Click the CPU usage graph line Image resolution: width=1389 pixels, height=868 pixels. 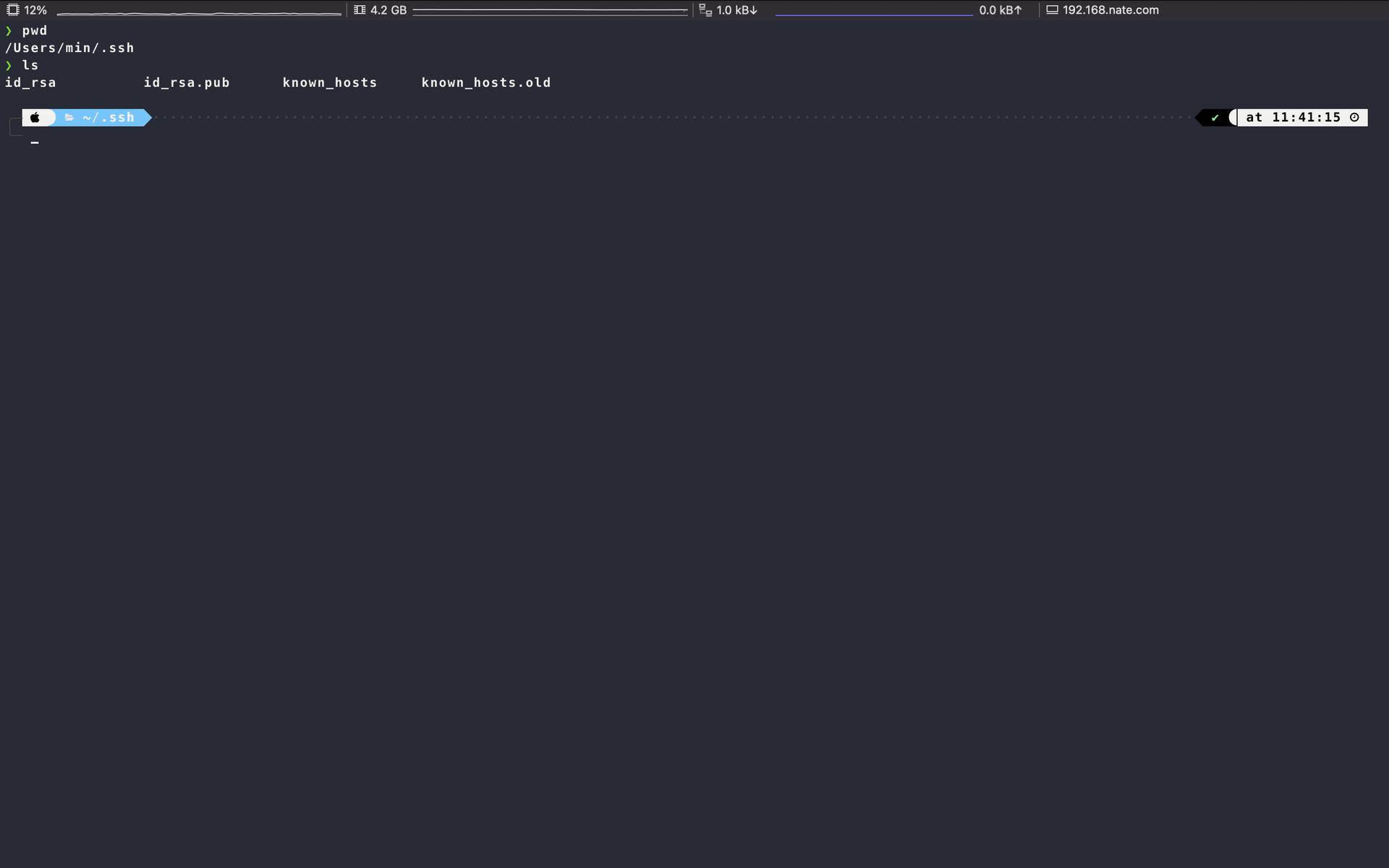[x=199, y=13]
